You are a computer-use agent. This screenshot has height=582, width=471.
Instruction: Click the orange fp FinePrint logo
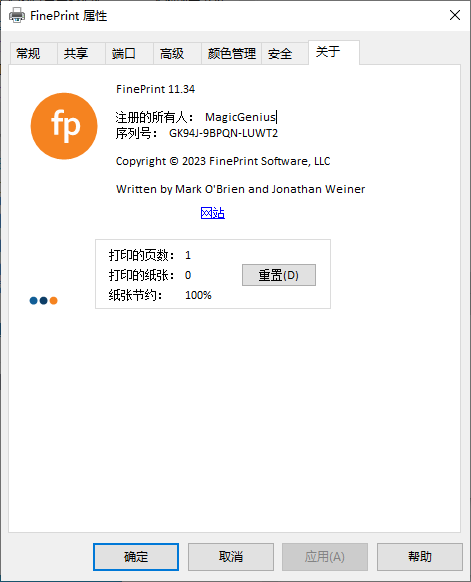64,126
